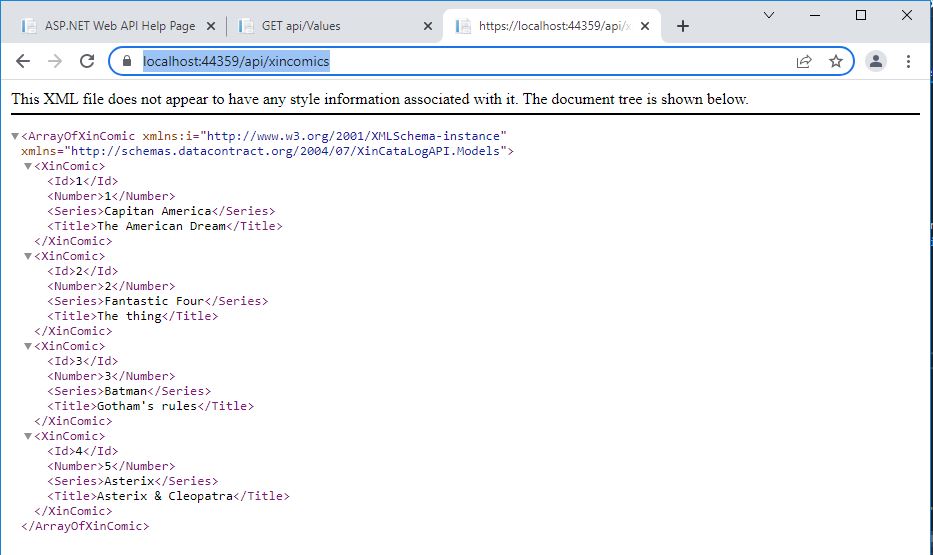Close the ASP.NET Web API Help Page tab
Viewport: 933px width, 555px height.
pyautogui.click(x=211, y=26)
